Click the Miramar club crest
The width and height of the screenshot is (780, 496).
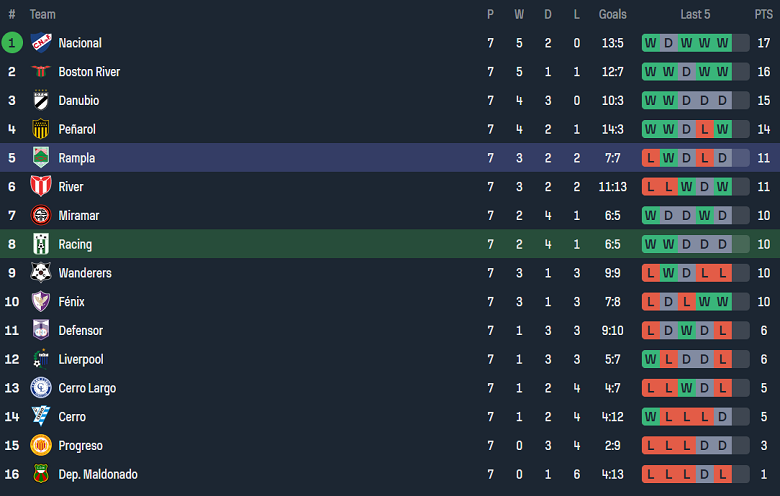(x=41, y=216)
